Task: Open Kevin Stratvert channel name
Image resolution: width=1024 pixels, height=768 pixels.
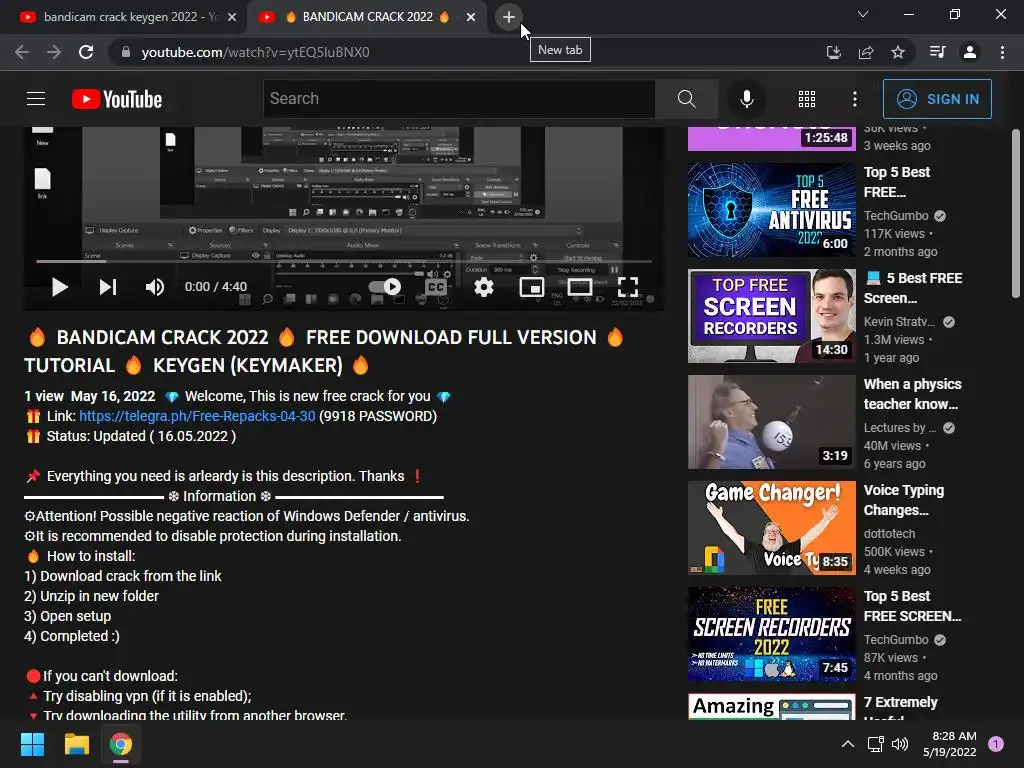Action: (x=899, y=321)
